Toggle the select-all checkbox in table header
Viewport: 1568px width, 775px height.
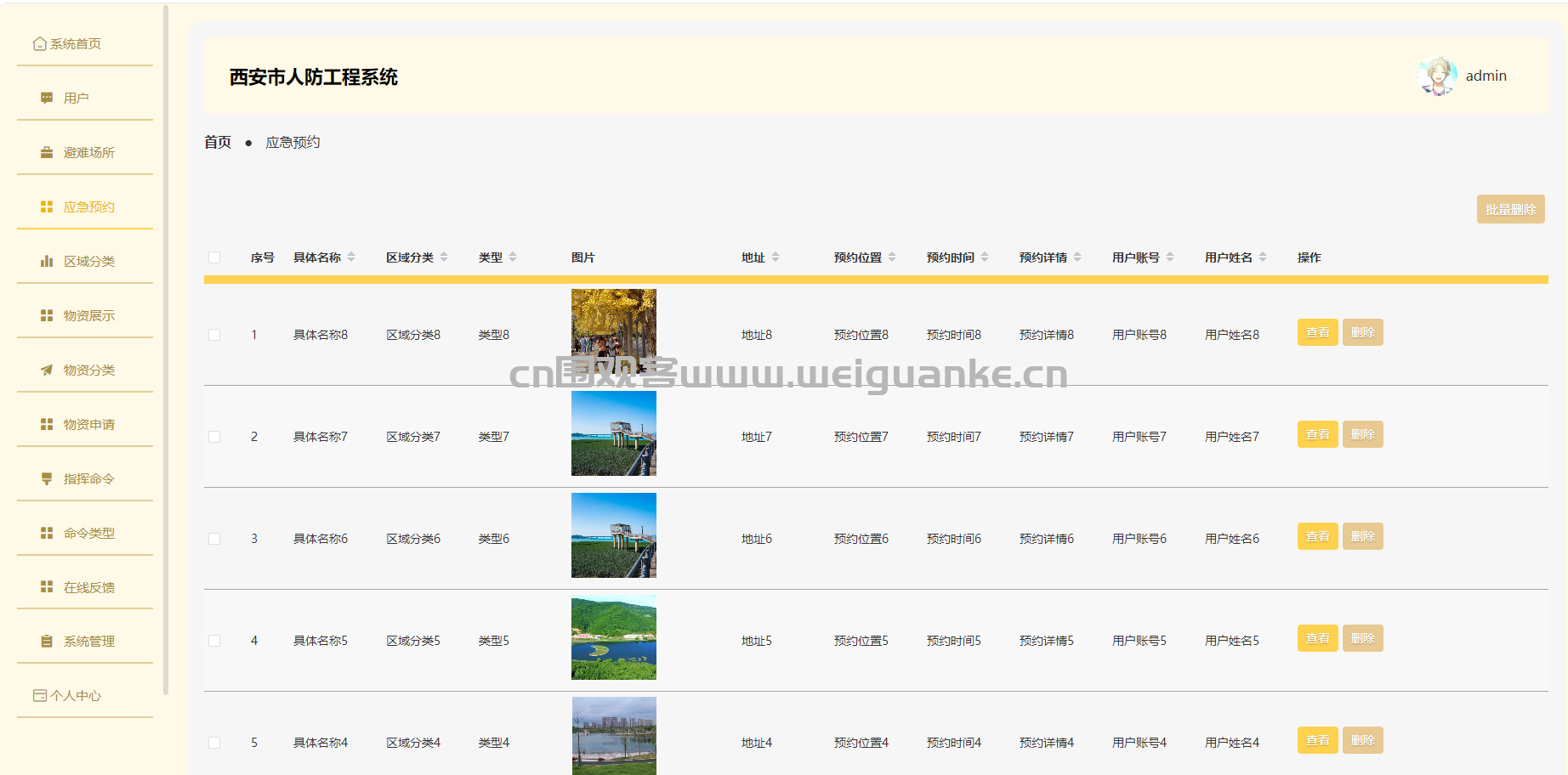(214, 257)
